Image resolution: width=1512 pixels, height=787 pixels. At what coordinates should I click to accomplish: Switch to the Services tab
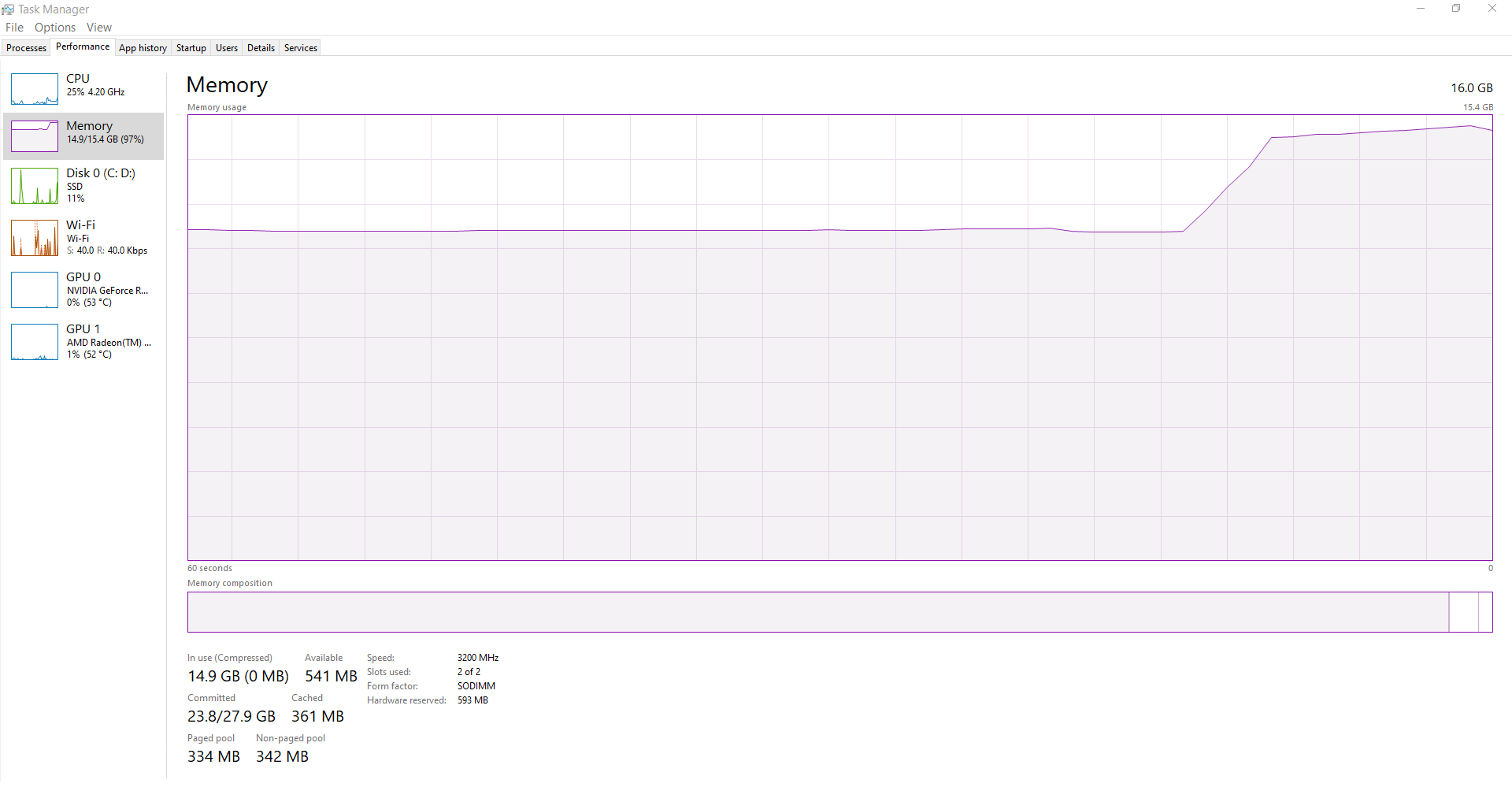point(300,47)
